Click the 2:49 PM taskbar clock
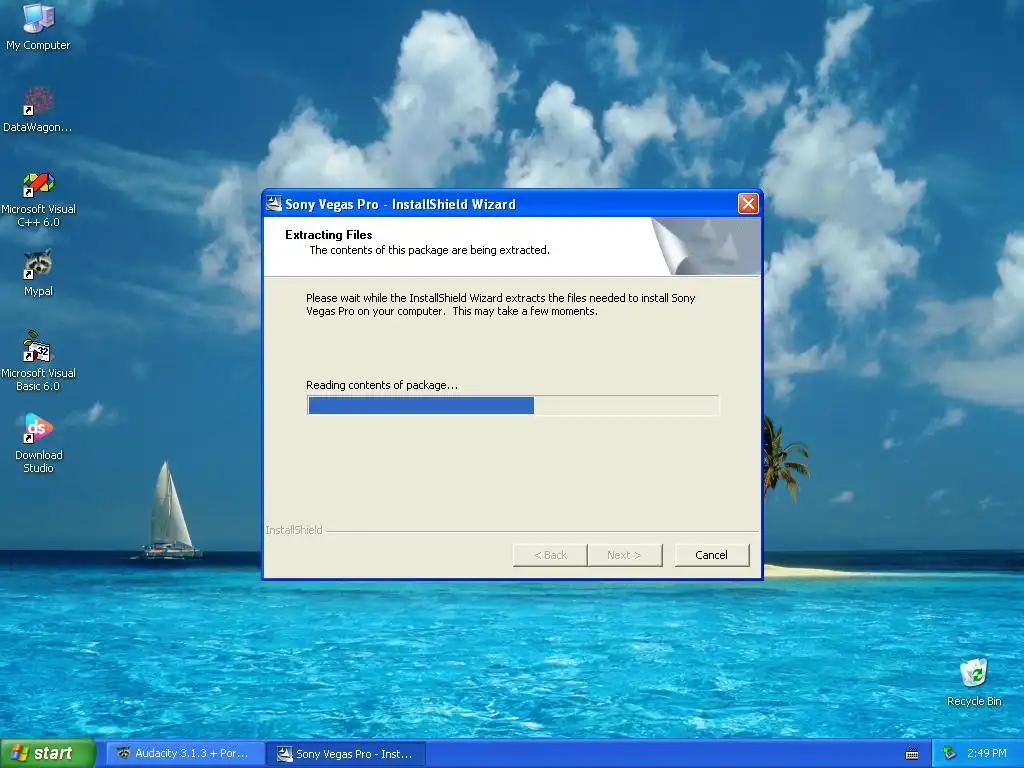The height and width of the screenshot is (768, 1024). pyautogui.click(x=986, y=753)
